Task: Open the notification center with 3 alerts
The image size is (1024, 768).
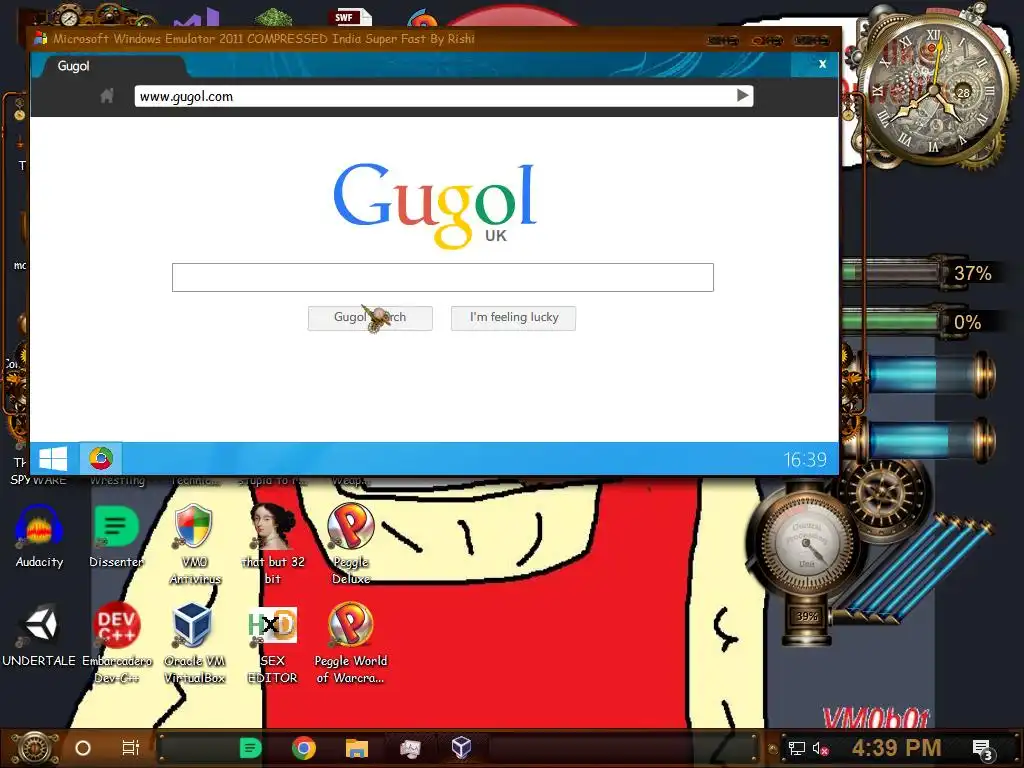Action: pyautogui.click(x=983, y=750)
